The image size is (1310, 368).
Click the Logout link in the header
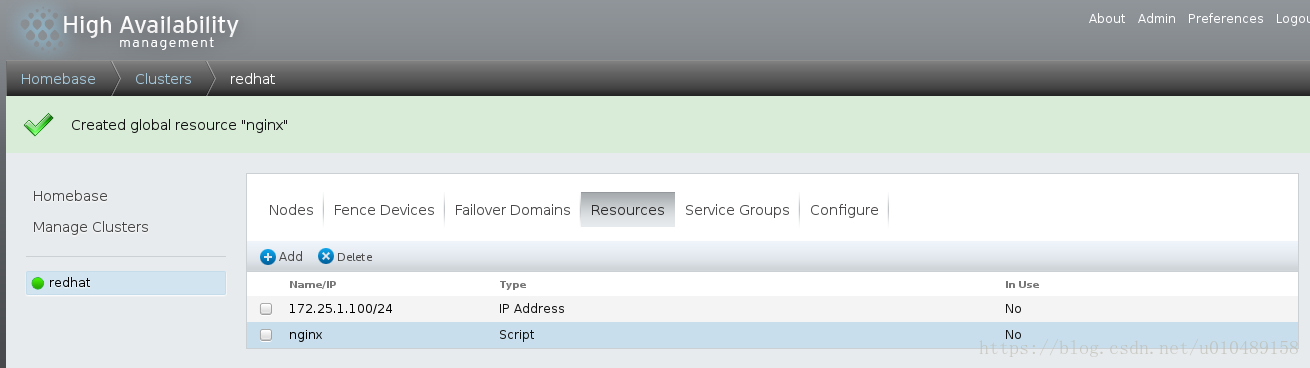pyautogui.click(x=1292, y=19)
